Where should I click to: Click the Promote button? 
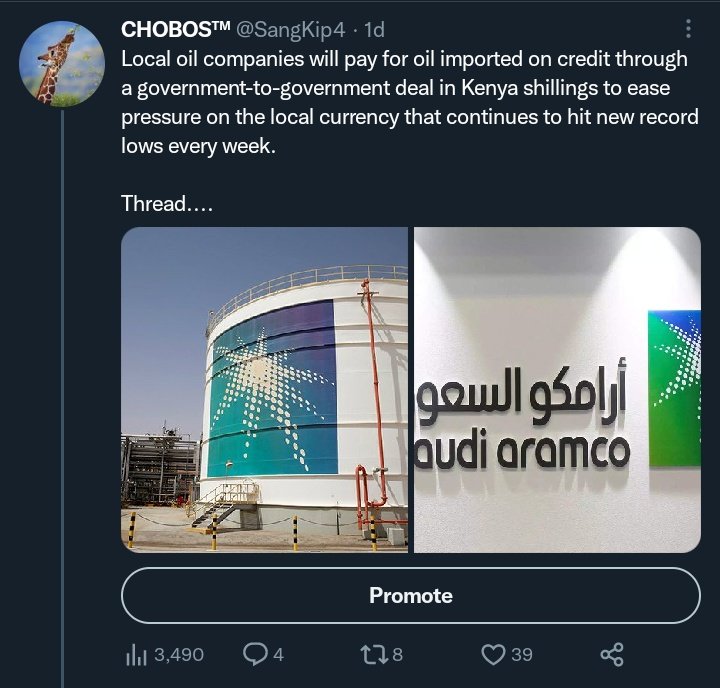(x=411, y=595)
